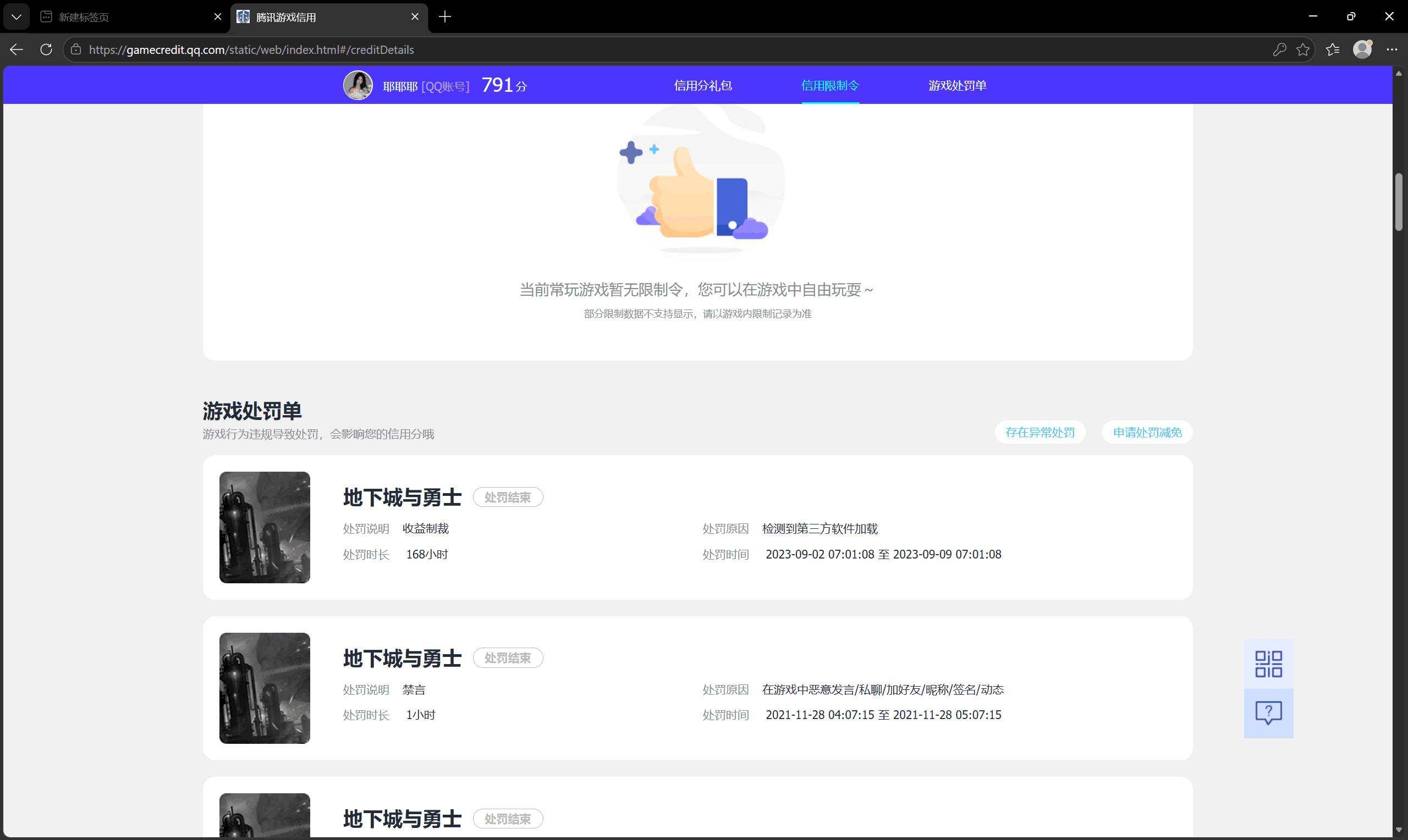Click the 791分 credit score
This screenshot has width=1408, height=840.
pyautogui.click(x=504, y=85)
